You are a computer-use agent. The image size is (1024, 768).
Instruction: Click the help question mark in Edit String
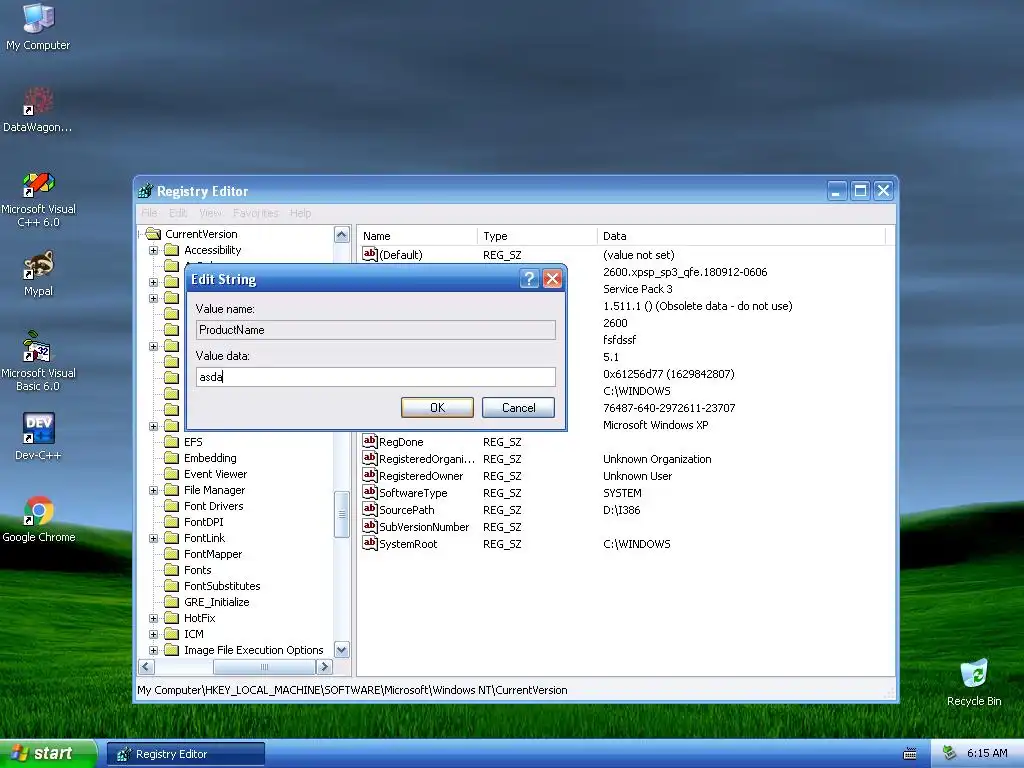[529, 279]
